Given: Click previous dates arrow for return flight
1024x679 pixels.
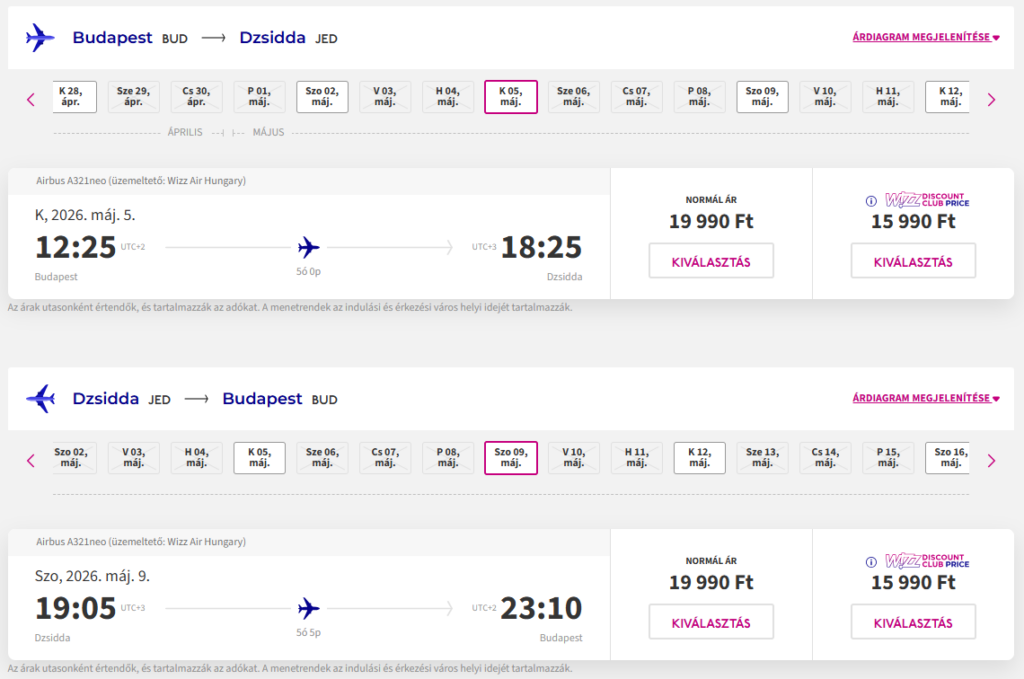Looking at the screenshot, I should click(31, 460).
